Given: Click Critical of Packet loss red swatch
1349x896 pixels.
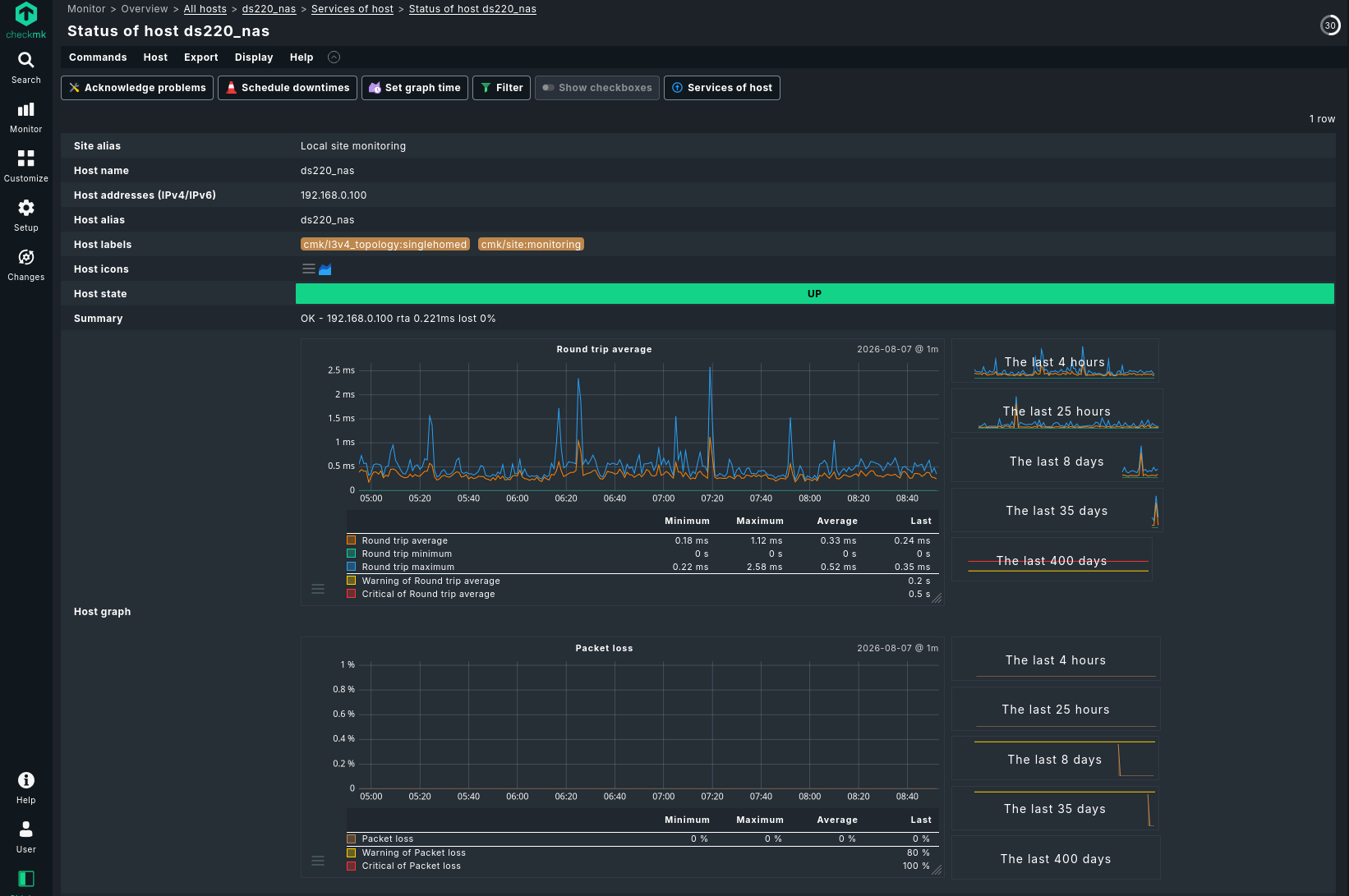Looking at the screenshot, I should [x=352, y=866].
